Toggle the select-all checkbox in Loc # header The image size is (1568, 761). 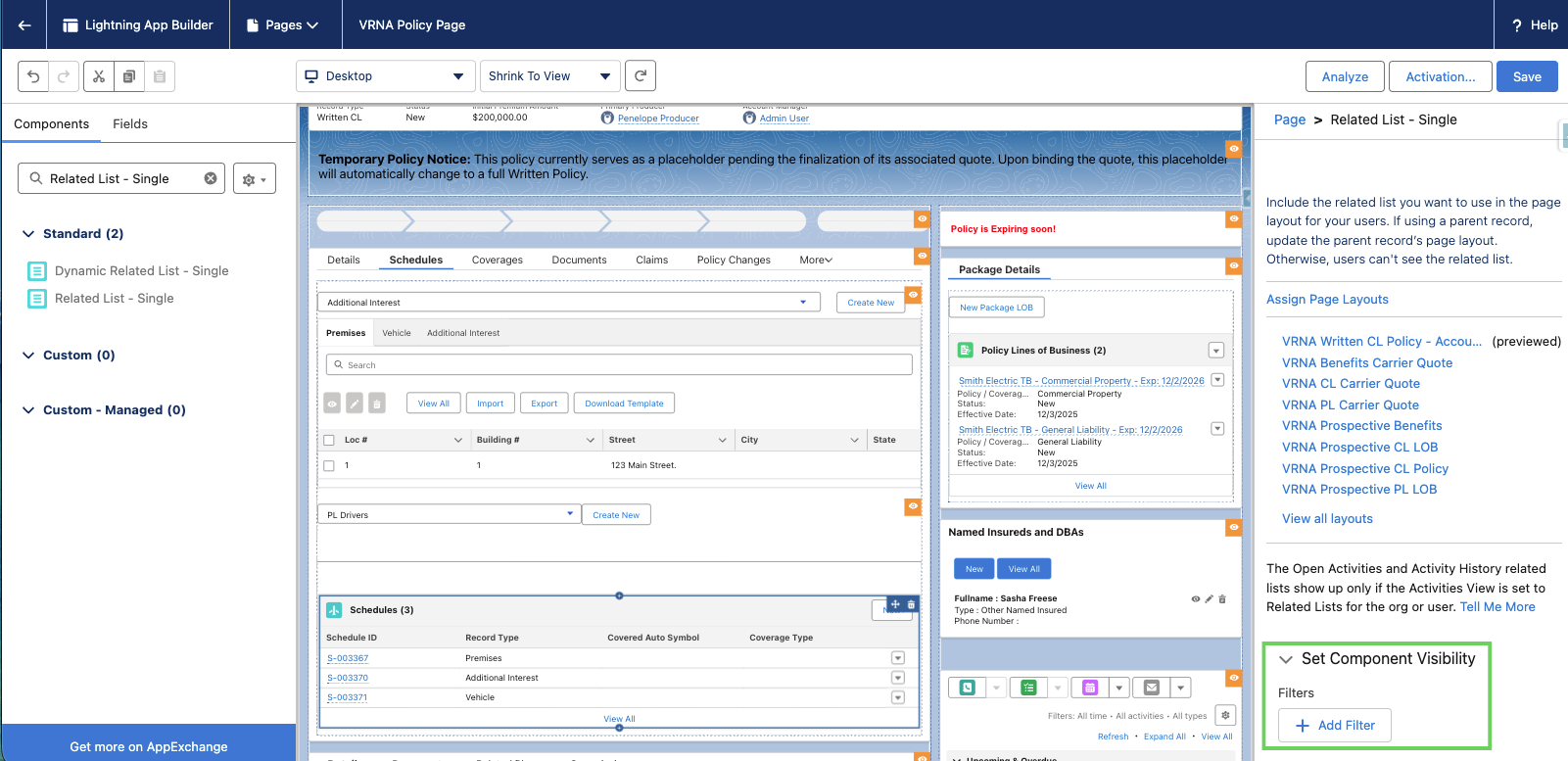pyautogui.click(x=329, y=441)
